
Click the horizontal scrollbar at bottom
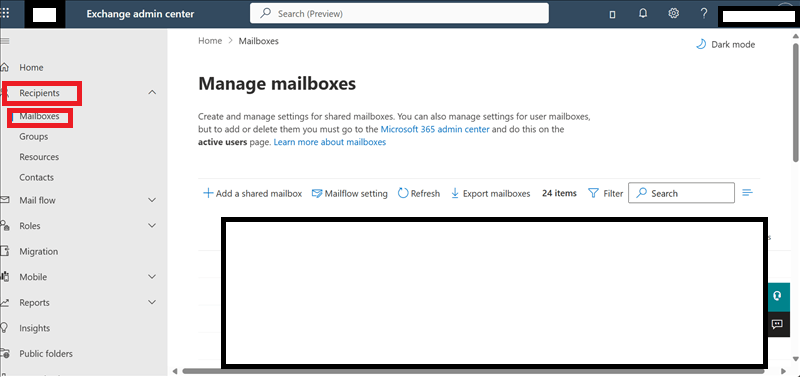(x=473, y=371)
